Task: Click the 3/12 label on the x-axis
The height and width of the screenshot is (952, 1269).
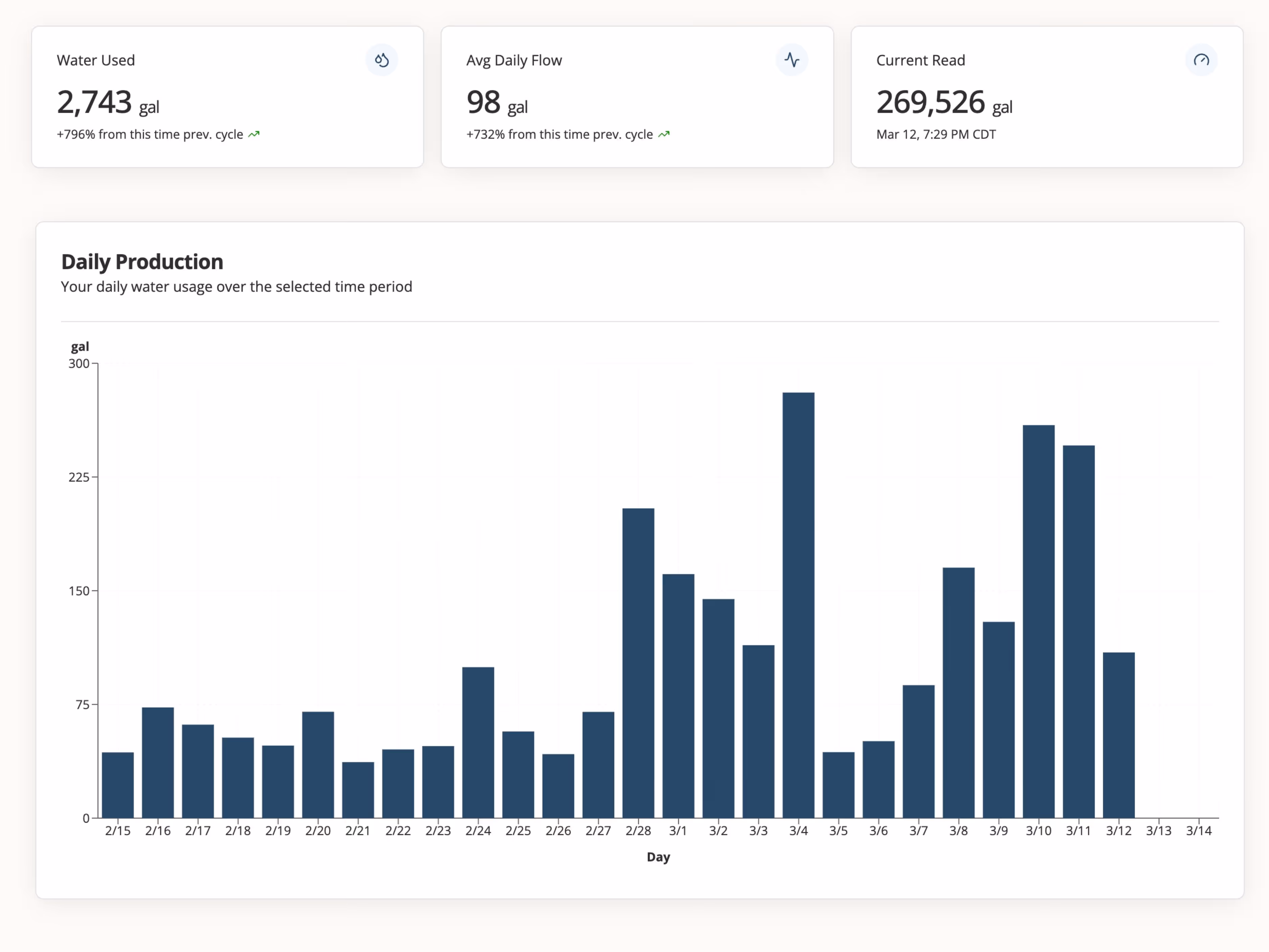Action: click(1119, 831)
